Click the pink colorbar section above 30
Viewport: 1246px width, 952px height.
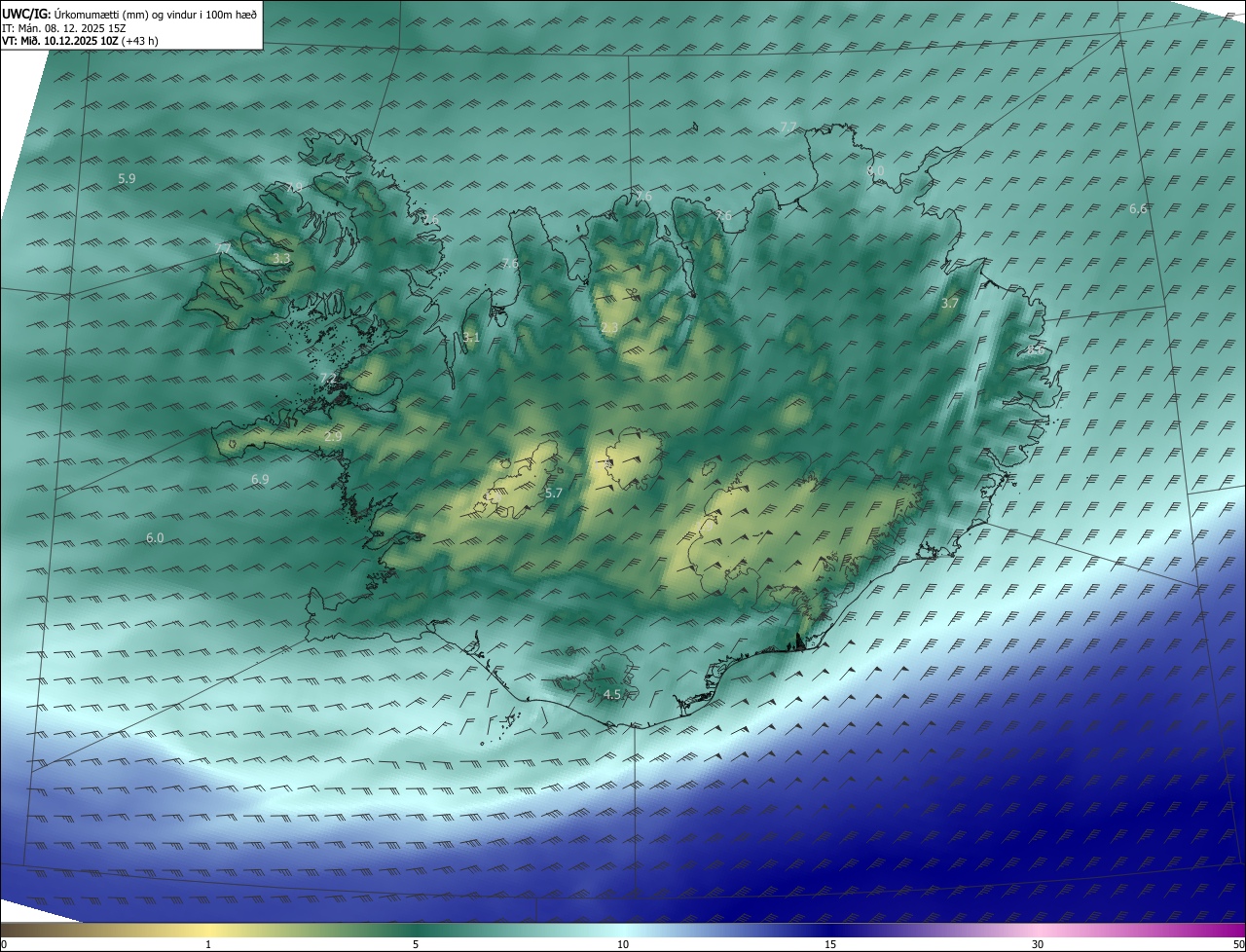[1038, 930]
